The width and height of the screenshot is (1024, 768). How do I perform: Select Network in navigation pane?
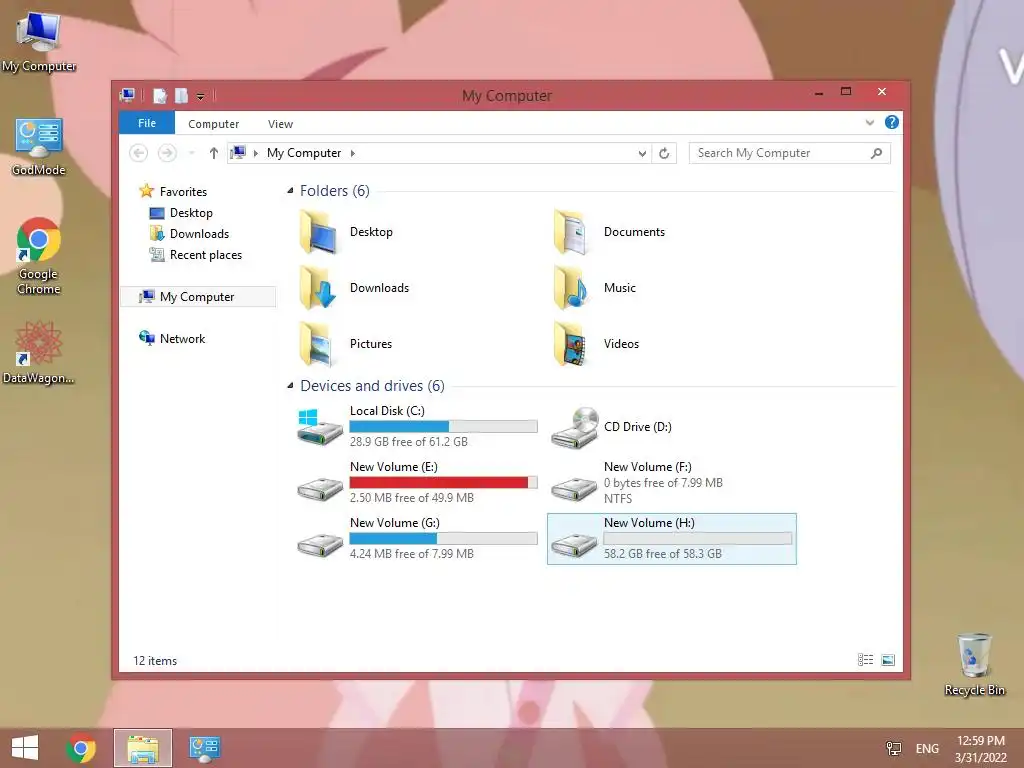point(172,338)
